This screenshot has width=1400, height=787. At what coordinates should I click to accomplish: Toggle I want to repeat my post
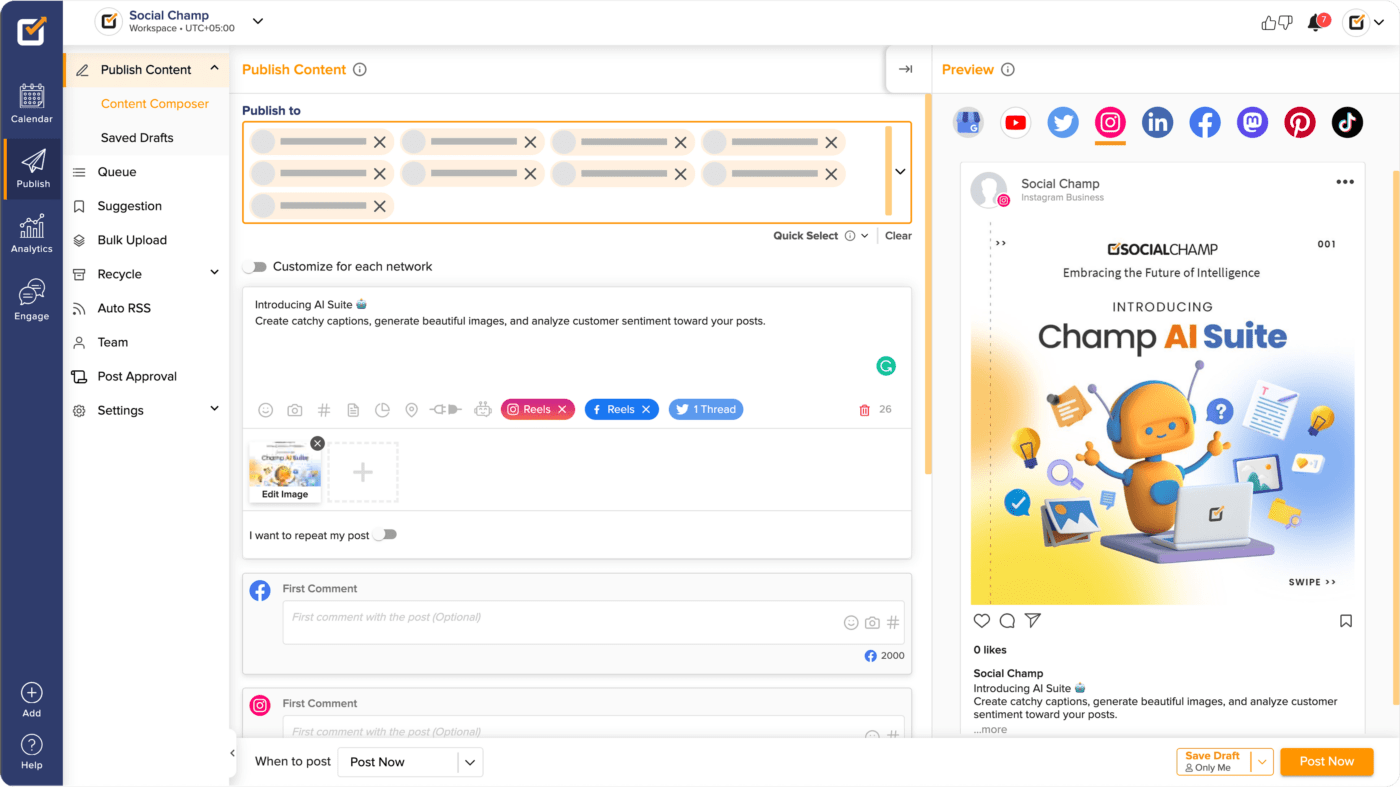tap(385, 535)
